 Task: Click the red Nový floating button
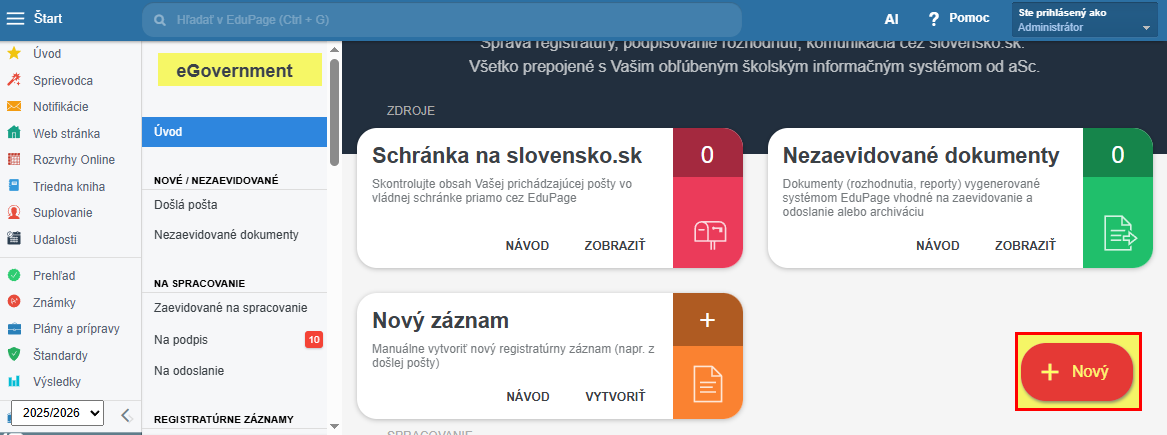pyautogui.click(x=1076, y=372)
